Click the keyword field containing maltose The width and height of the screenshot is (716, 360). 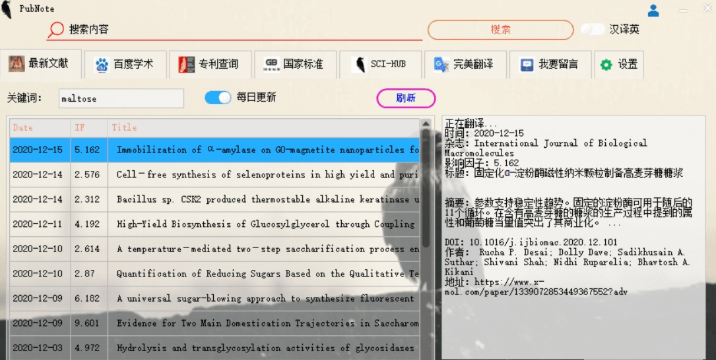point(121,98)
